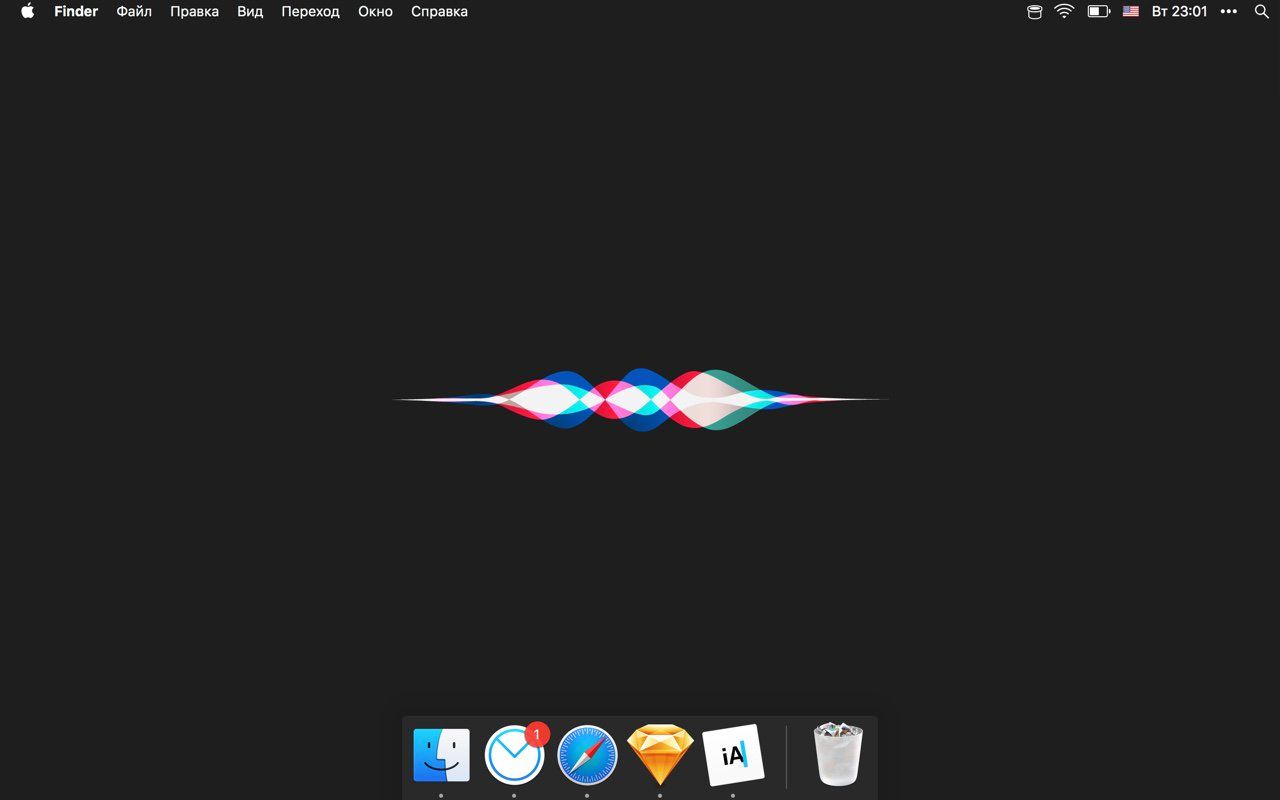Open Airmail clock app with badge
This screenshot has width=1280, height=800.
(515, 755)
